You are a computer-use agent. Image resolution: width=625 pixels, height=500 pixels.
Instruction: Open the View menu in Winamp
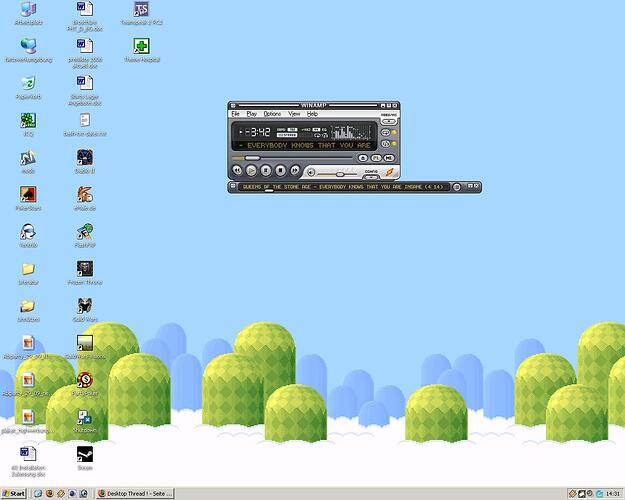tap(294, 114)
